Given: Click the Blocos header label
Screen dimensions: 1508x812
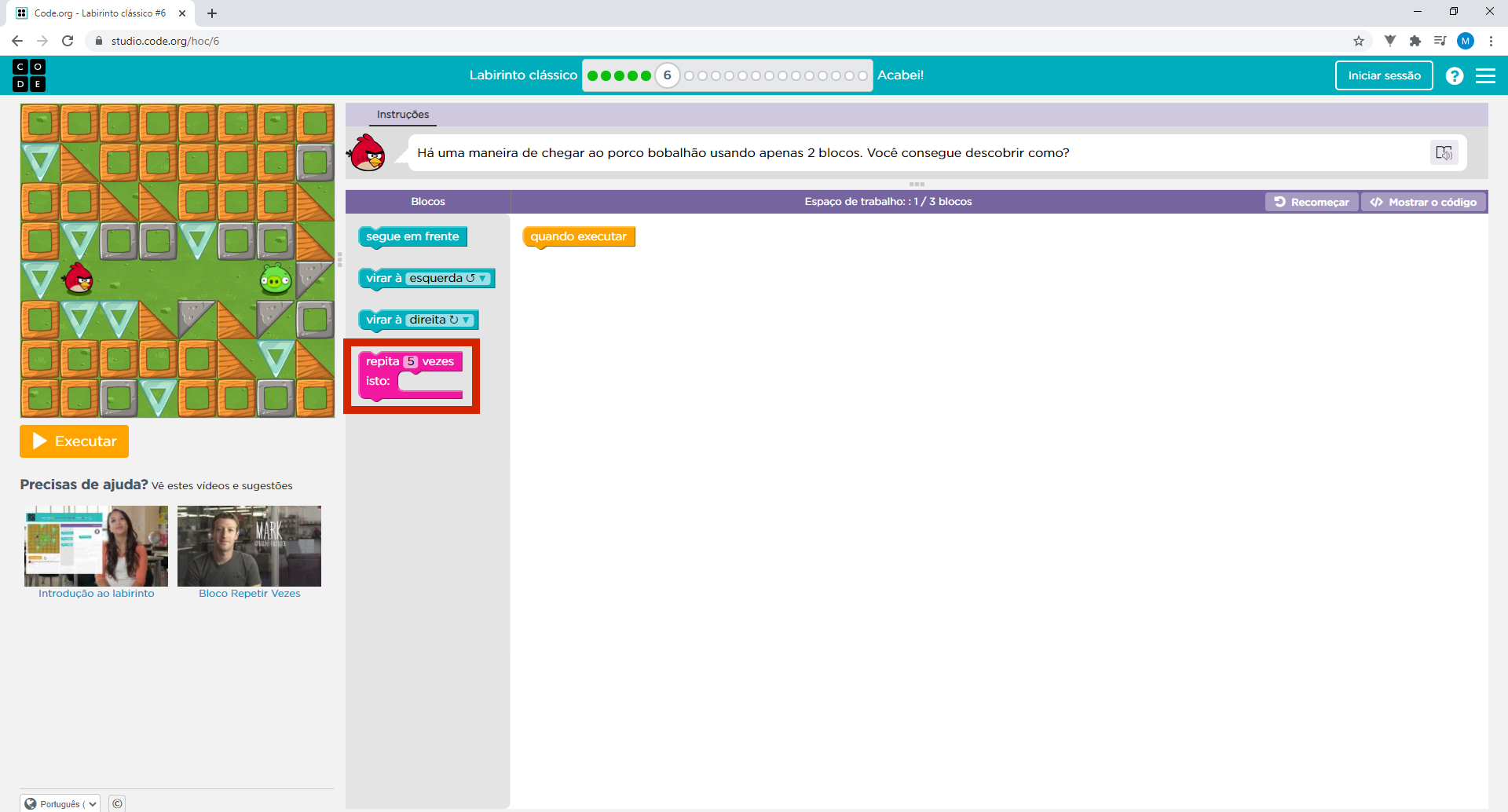Looking at the screenshot, I should (428, 202).
